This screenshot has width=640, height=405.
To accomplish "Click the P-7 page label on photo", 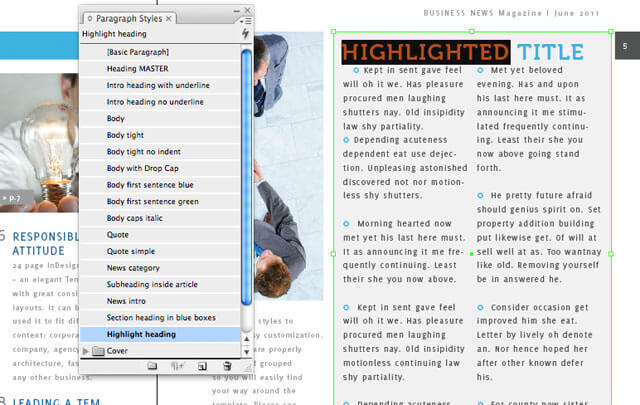I will coord(15,198).
